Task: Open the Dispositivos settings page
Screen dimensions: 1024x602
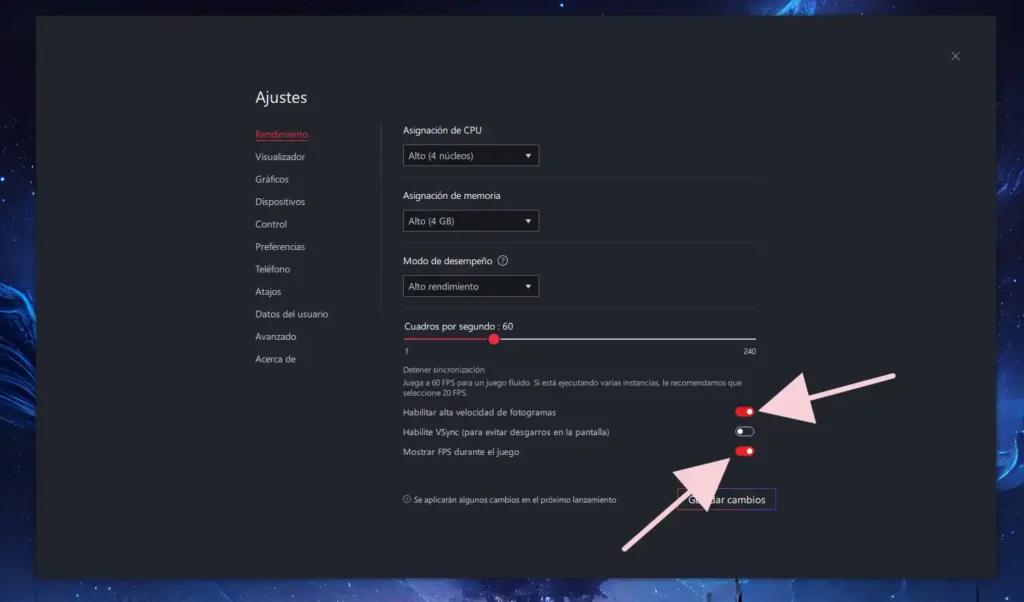Action: point(280,202)
